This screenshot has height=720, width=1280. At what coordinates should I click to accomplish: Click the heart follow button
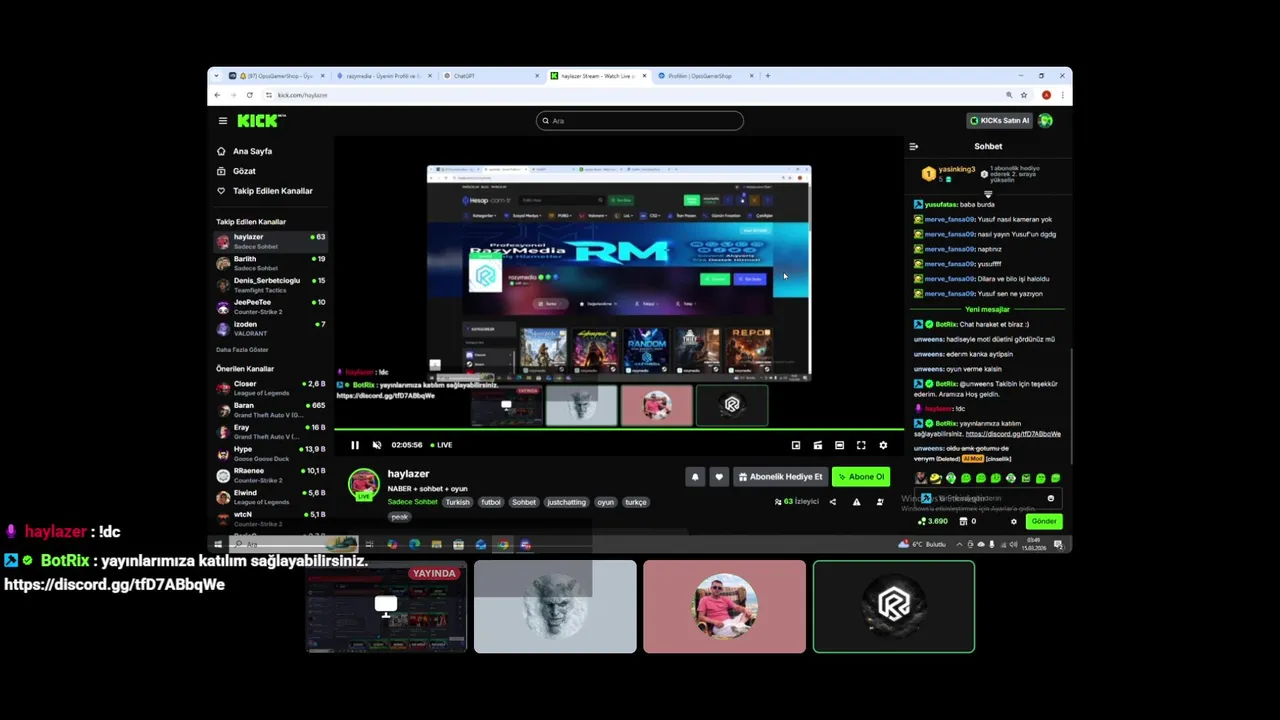click(x=718, y=477)
